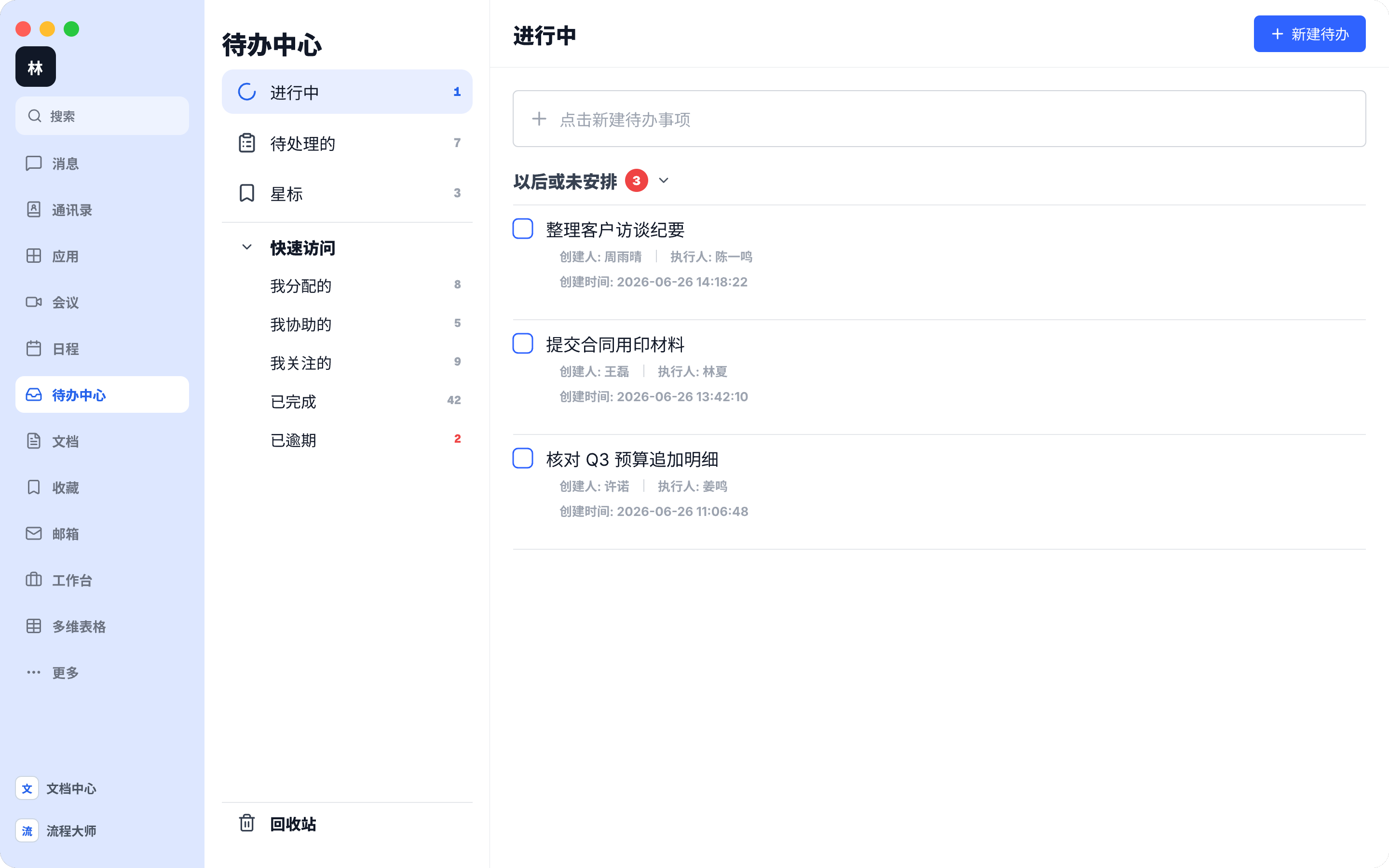Click the 待办中心 panel title

tap(272, 45)
